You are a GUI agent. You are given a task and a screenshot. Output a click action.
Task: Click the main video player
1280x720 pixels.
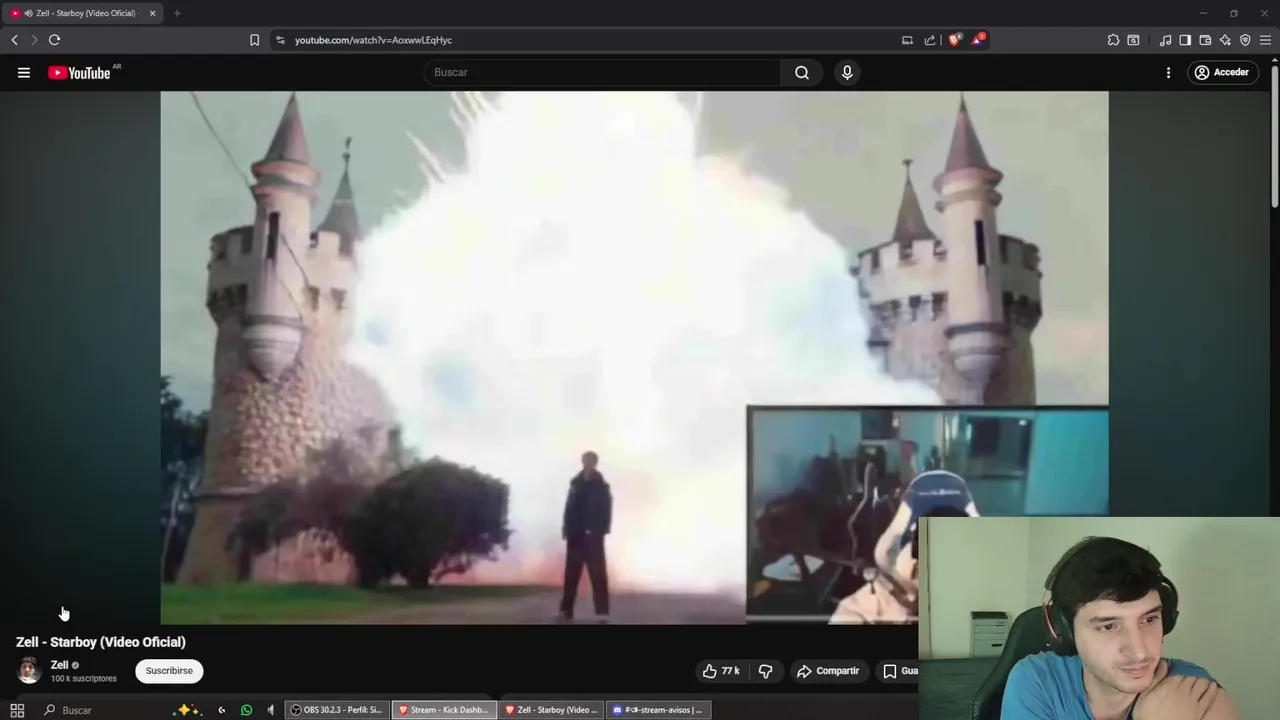coord(634,357)
